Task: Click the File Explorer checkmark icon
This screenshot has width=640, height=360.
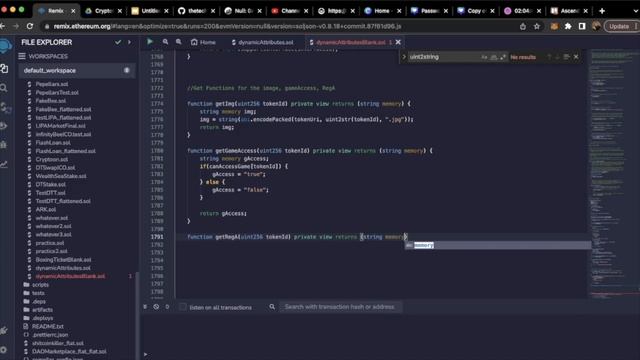Action: click(118, 42)
